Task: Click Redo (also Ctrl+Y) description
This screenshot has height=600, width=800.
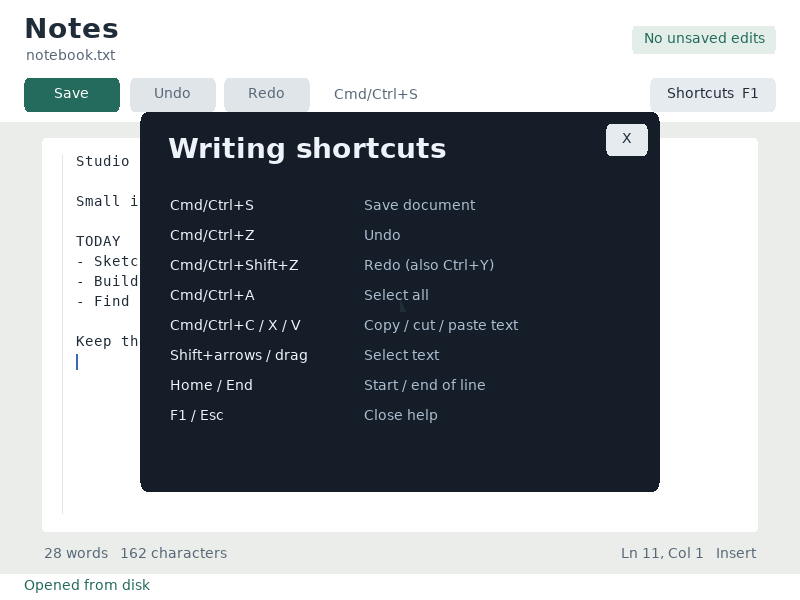Action: (x=429, y=265)
